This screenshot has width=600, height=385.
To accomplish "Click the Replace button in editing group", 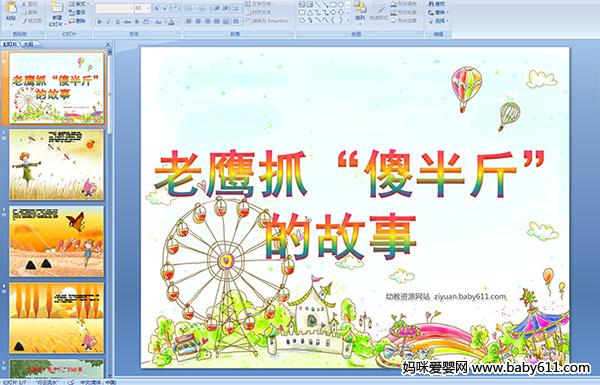I will 439,13.
